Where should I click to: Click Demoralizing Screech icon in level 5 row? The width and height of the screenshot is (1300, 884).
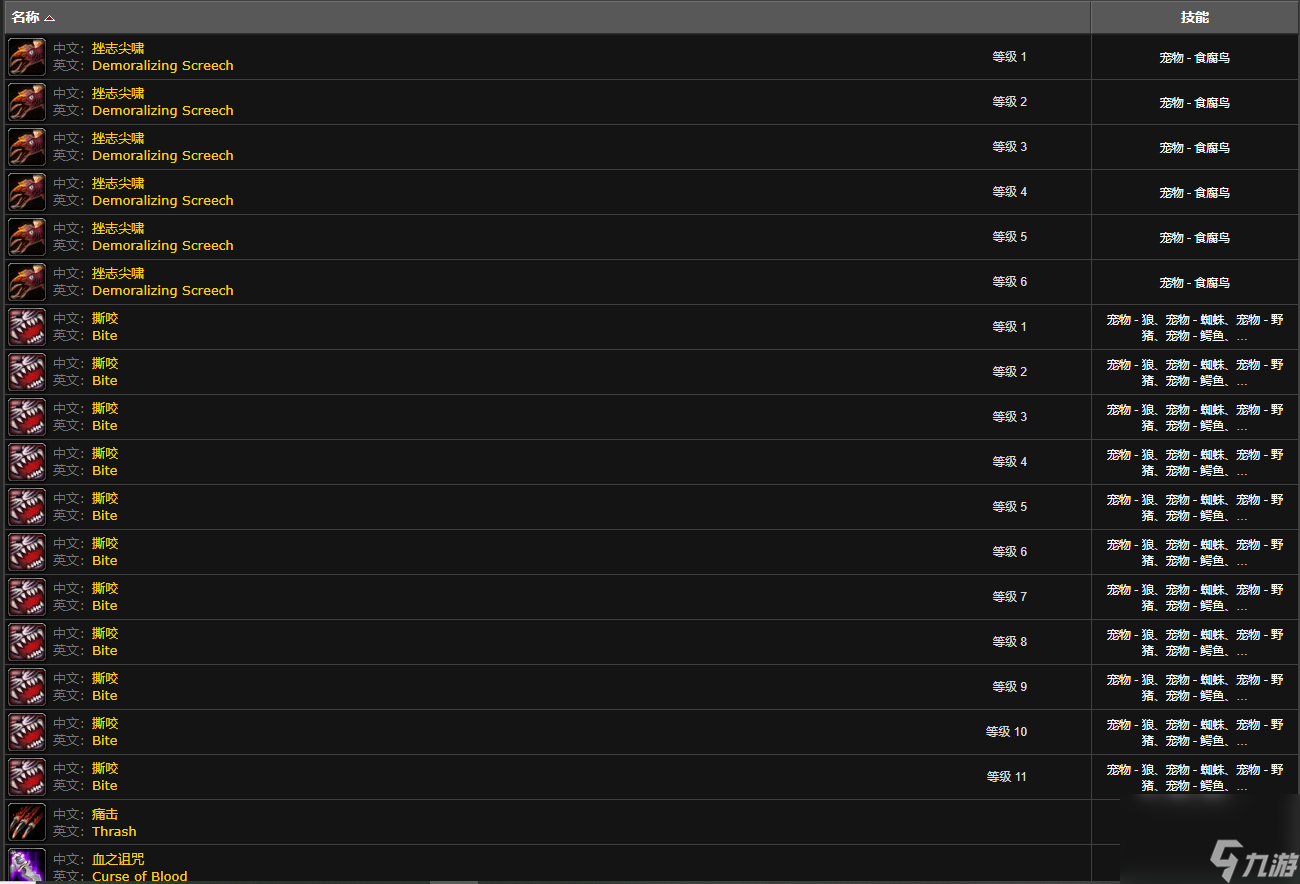(27, 237)
